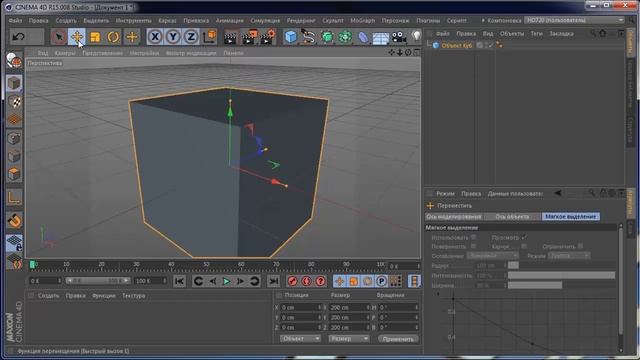Screen dimensions: 640x360
Task: Play animation forward green button
Action: [226, 281]
